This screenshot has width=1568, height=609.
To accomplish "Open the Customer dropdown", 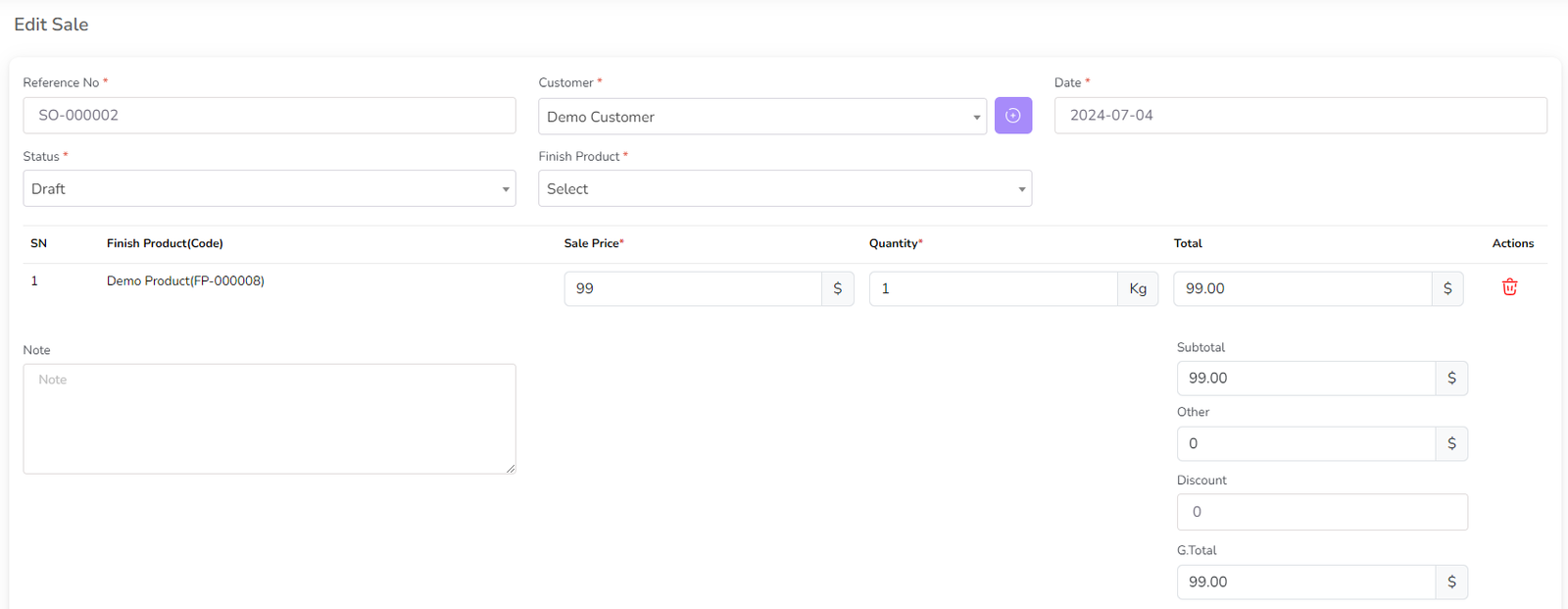I will click(761, 117).
